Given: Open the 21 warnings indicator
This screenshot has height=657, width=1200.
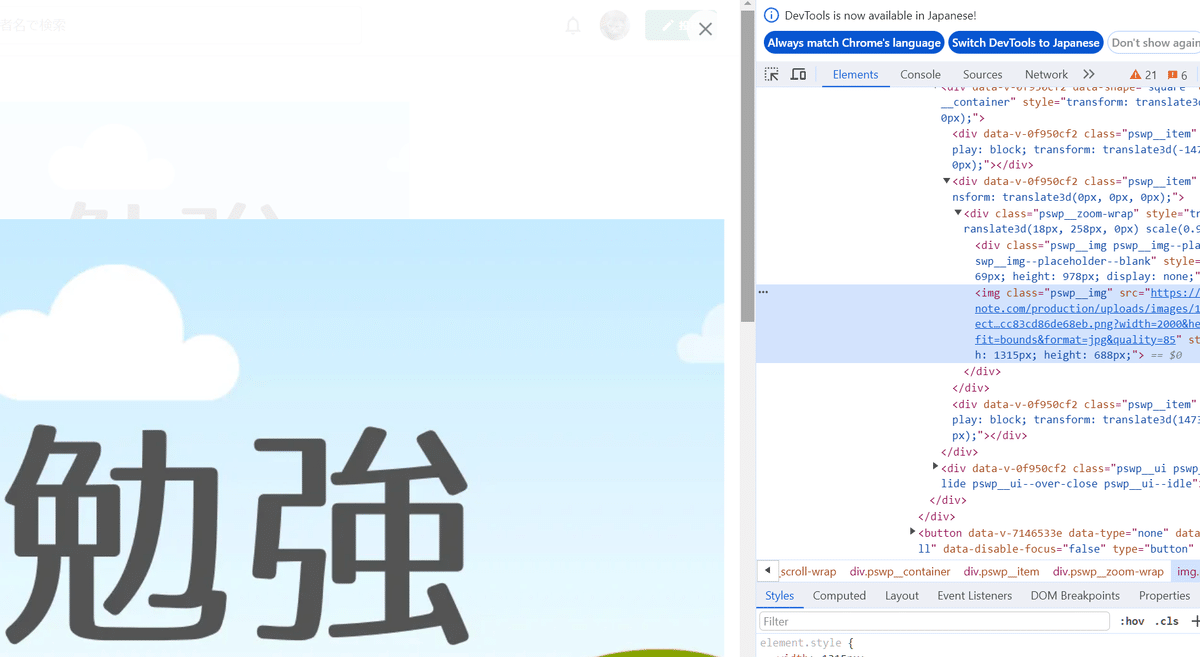Looking at the screenshot, I should coord(1143,75).
